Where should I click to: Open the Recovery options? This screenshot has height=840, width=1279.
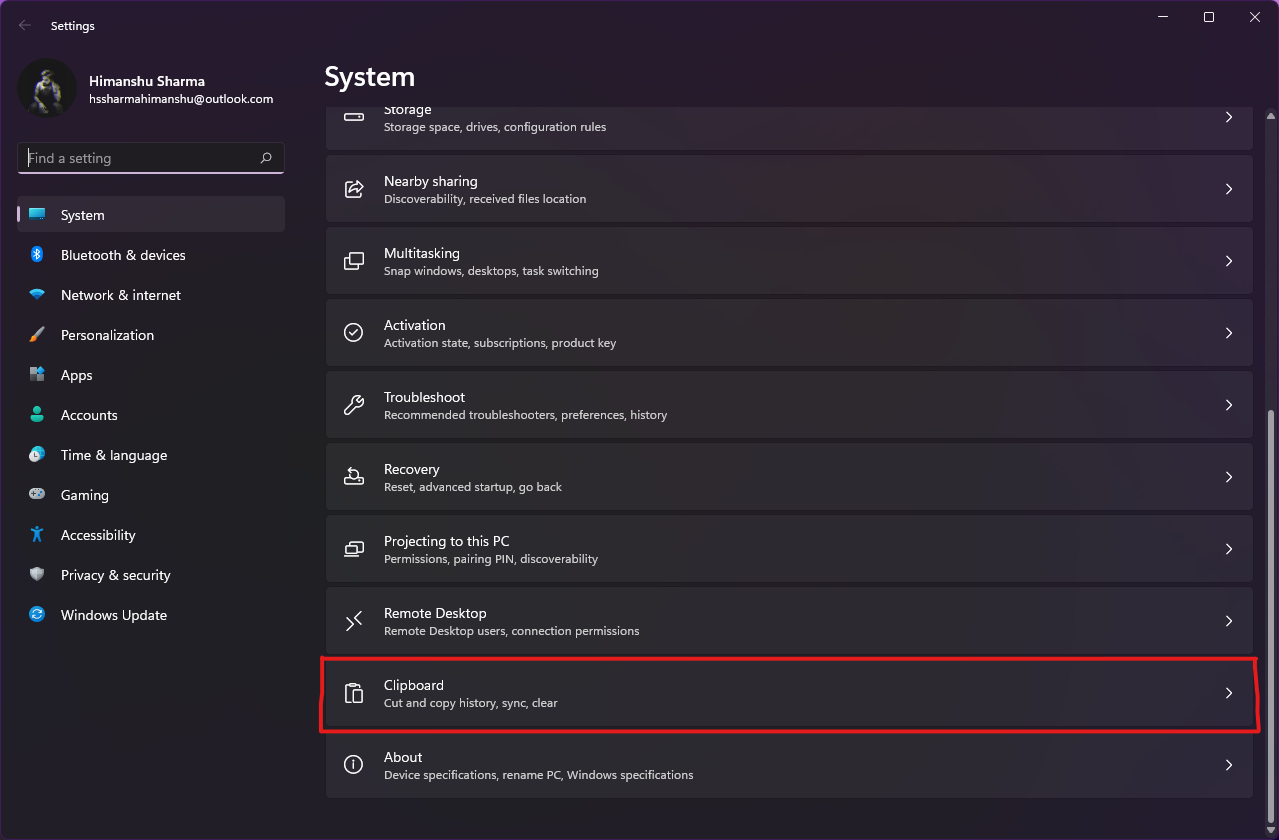(789, 477)
